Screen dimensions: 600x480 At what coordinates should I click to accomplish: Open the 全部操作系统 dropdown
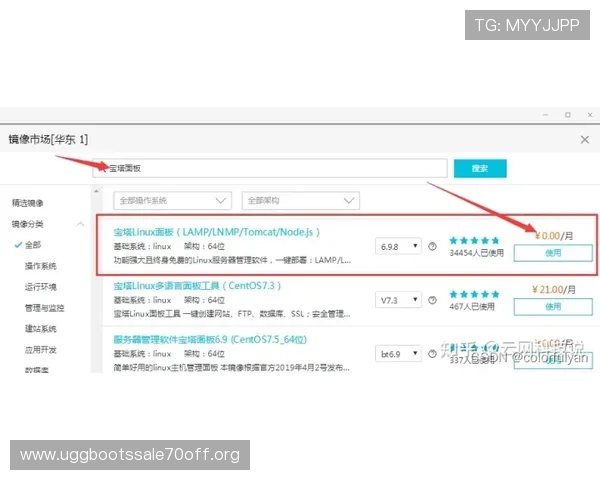point(173,201)
